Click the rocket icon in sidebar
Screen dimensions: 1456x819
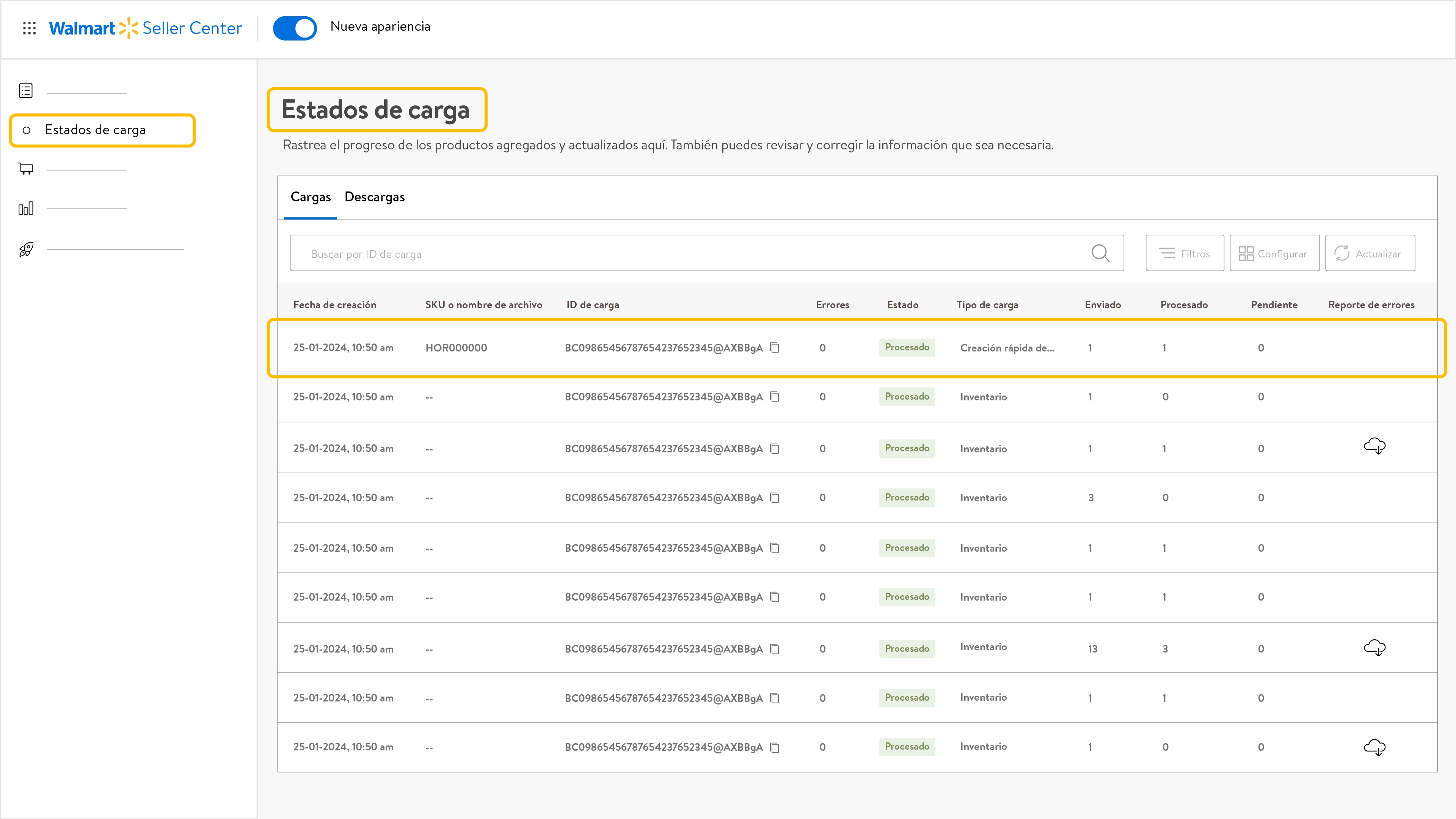(26, 249)
